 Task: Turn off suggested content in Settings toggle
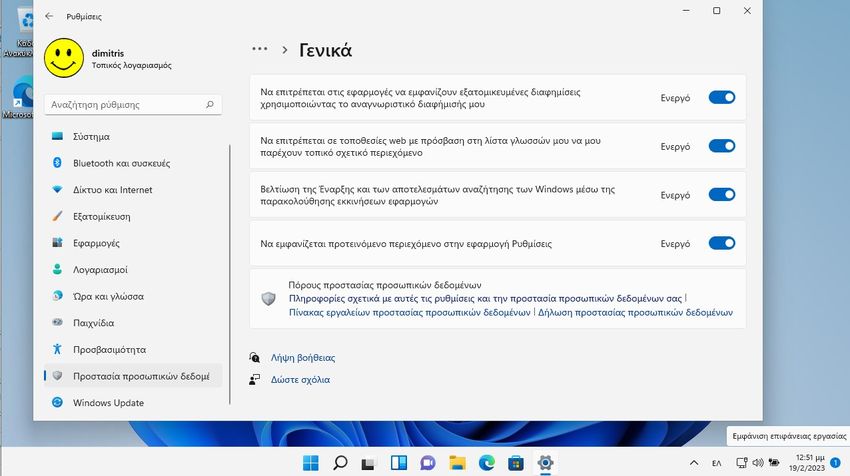[x=722, y=243]
